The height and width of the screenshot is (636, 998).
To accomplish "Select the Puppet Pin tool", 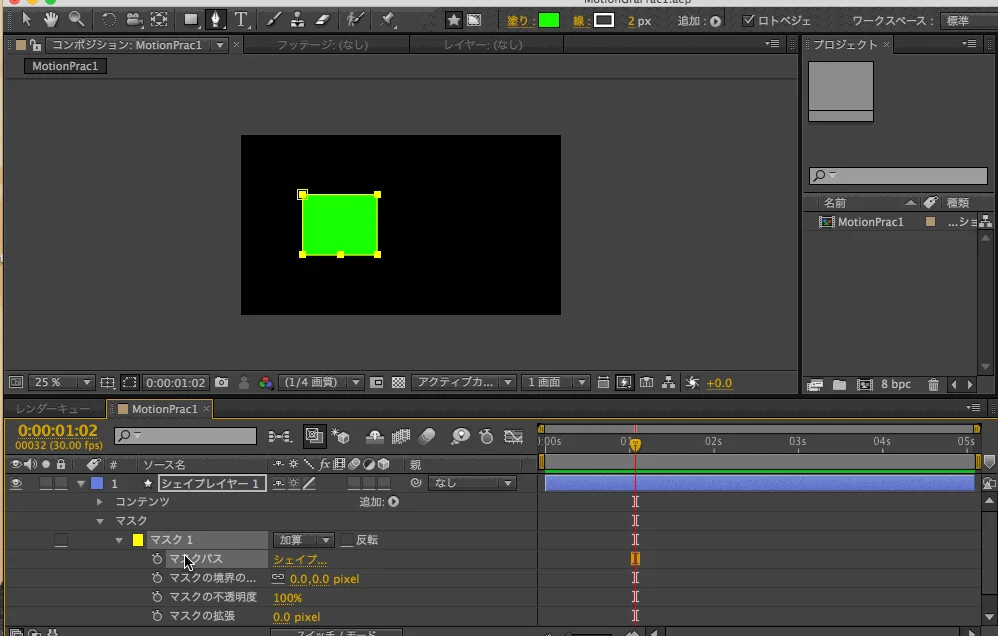I will [x=386, y=19].
